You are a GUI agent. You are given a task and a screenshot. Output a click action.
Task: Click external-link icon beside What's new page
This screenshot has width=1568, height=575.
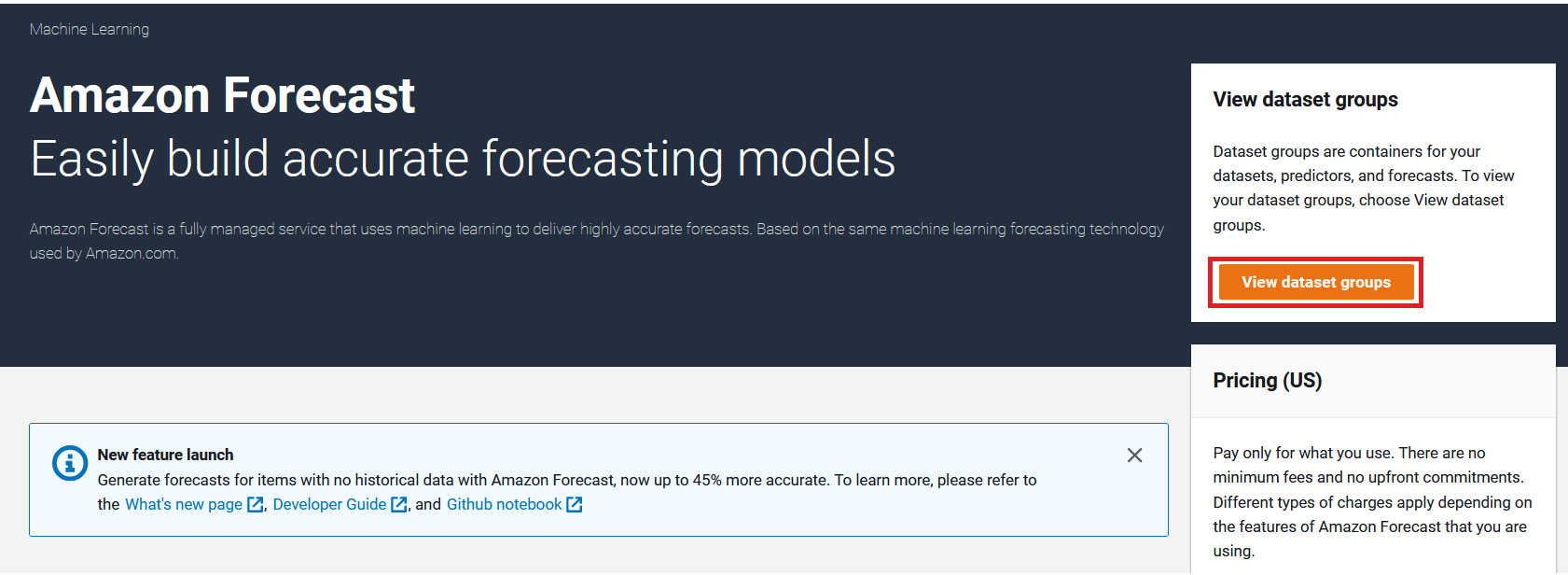click(256, 505)
